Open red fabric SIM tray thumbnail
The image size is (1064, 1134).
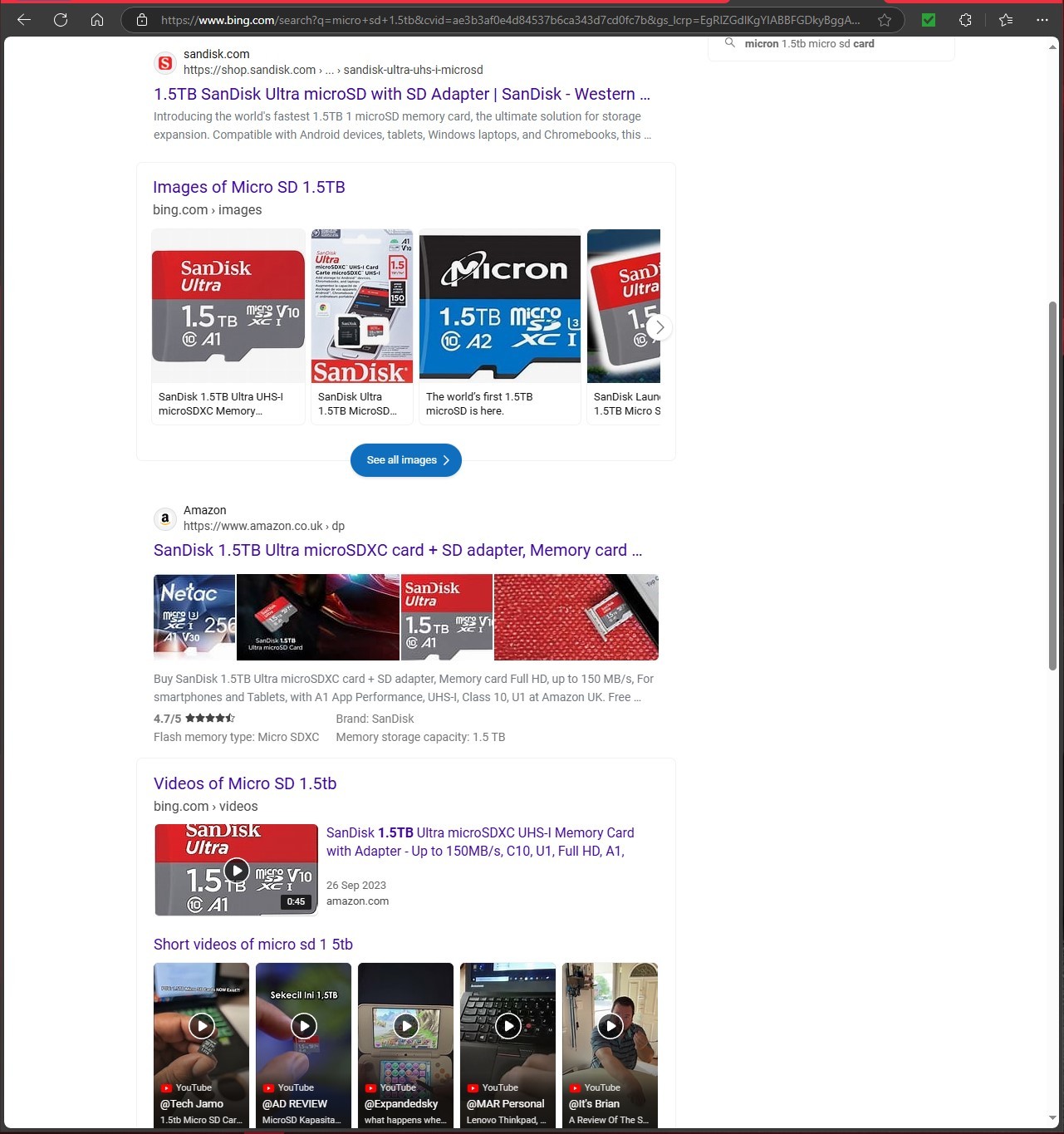click(x=576, y=617)
